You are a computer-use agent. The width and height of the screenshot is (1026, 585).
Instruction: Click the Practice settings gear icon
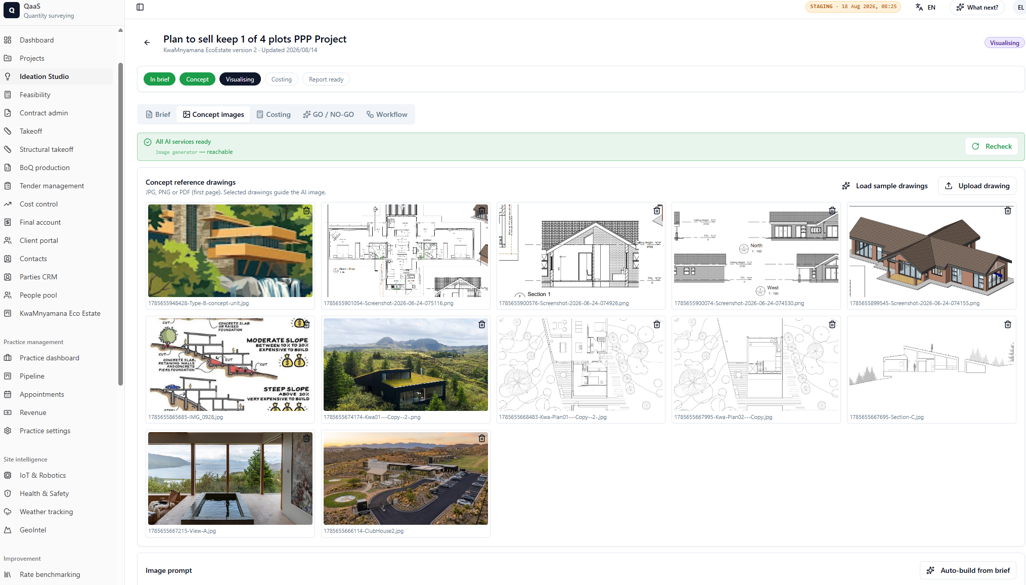pos(8,431)
